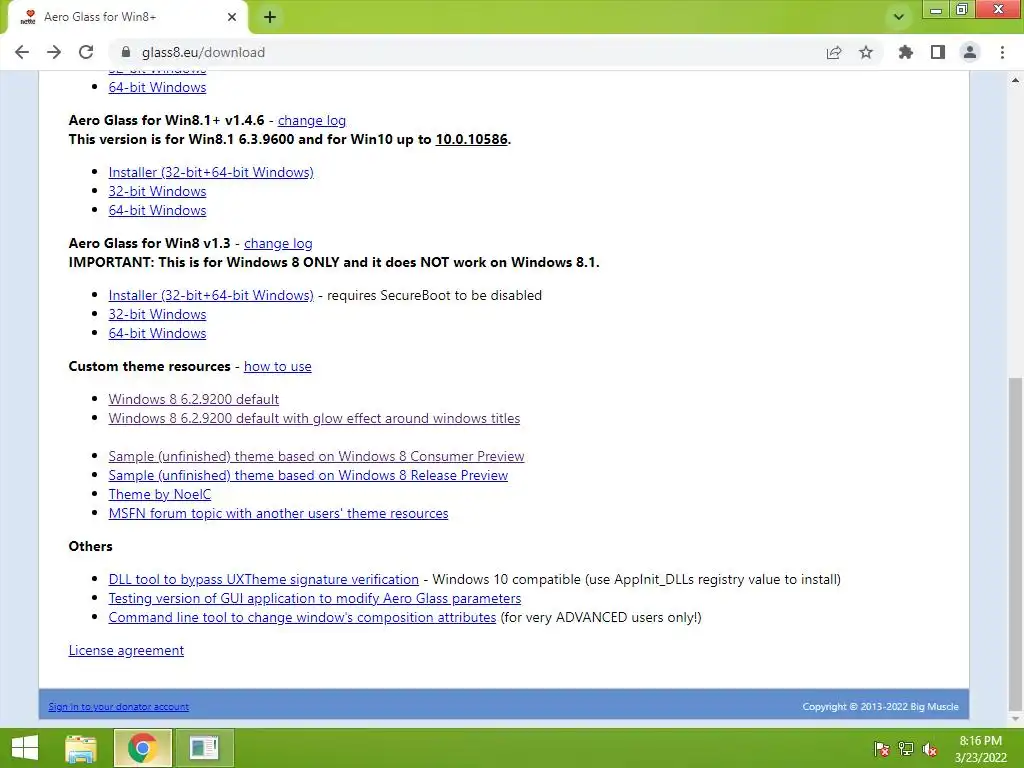Sign in to your donator account
Image resolution: width=1024 pixels, height=768 pixels.
[x=118, y=707]
